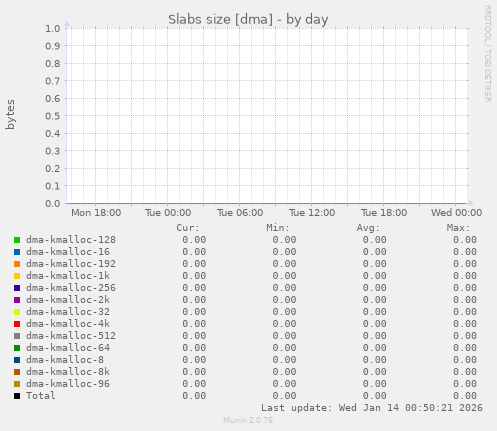Click the 'Munin 2.0.76' footer text
The height and width of the screenshot is (431, 497).
click(248, 420)
